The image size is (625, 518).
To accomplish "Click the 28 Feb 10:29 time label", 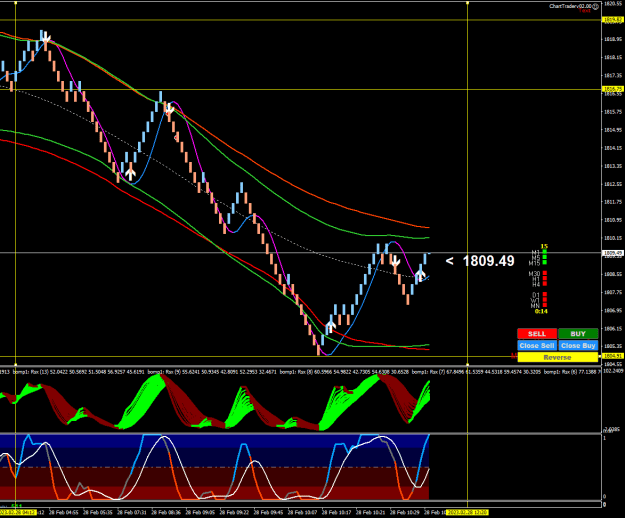I will point(405,512).
